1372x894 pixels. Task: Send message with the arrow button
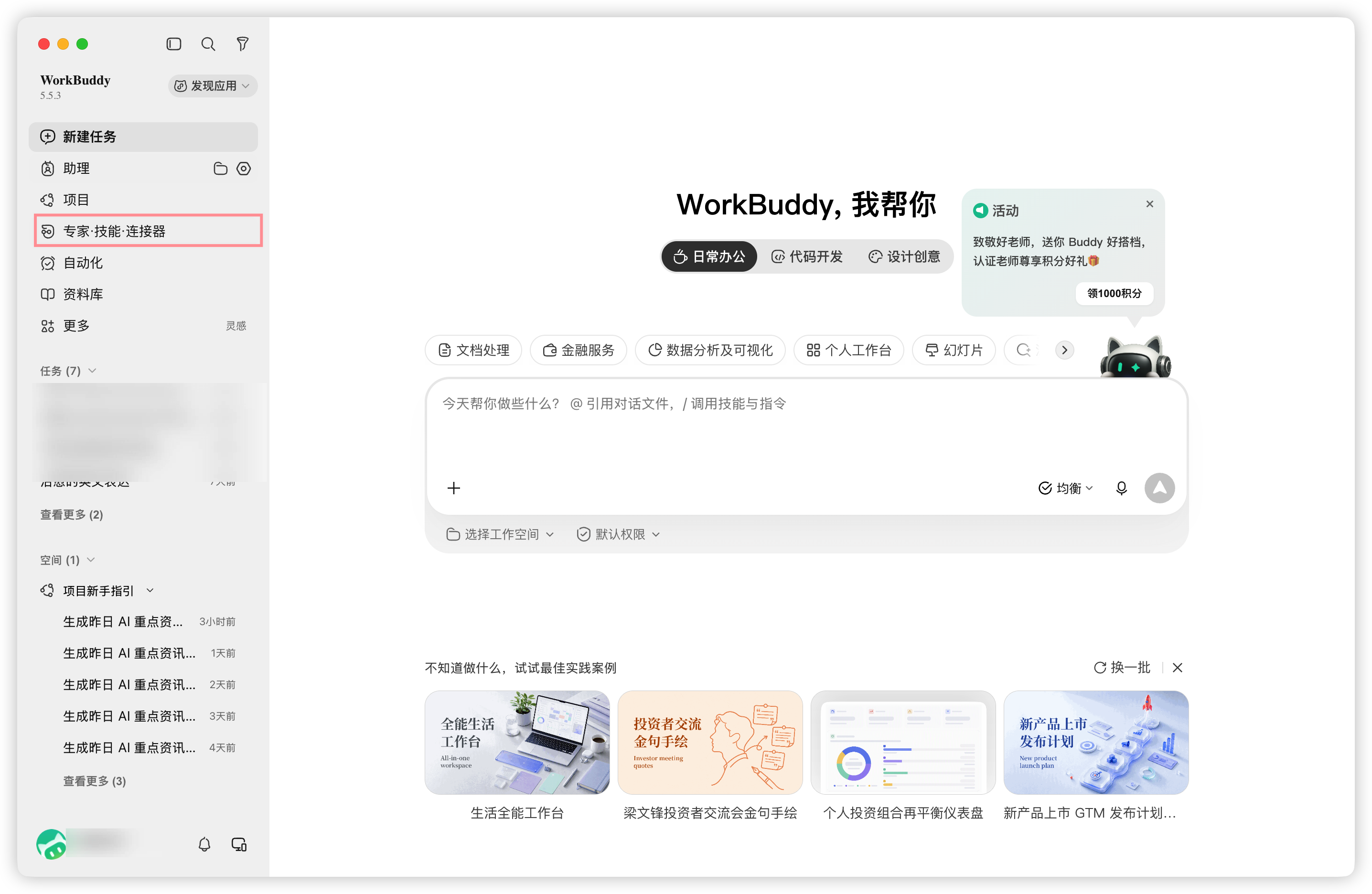[1160, 488]
